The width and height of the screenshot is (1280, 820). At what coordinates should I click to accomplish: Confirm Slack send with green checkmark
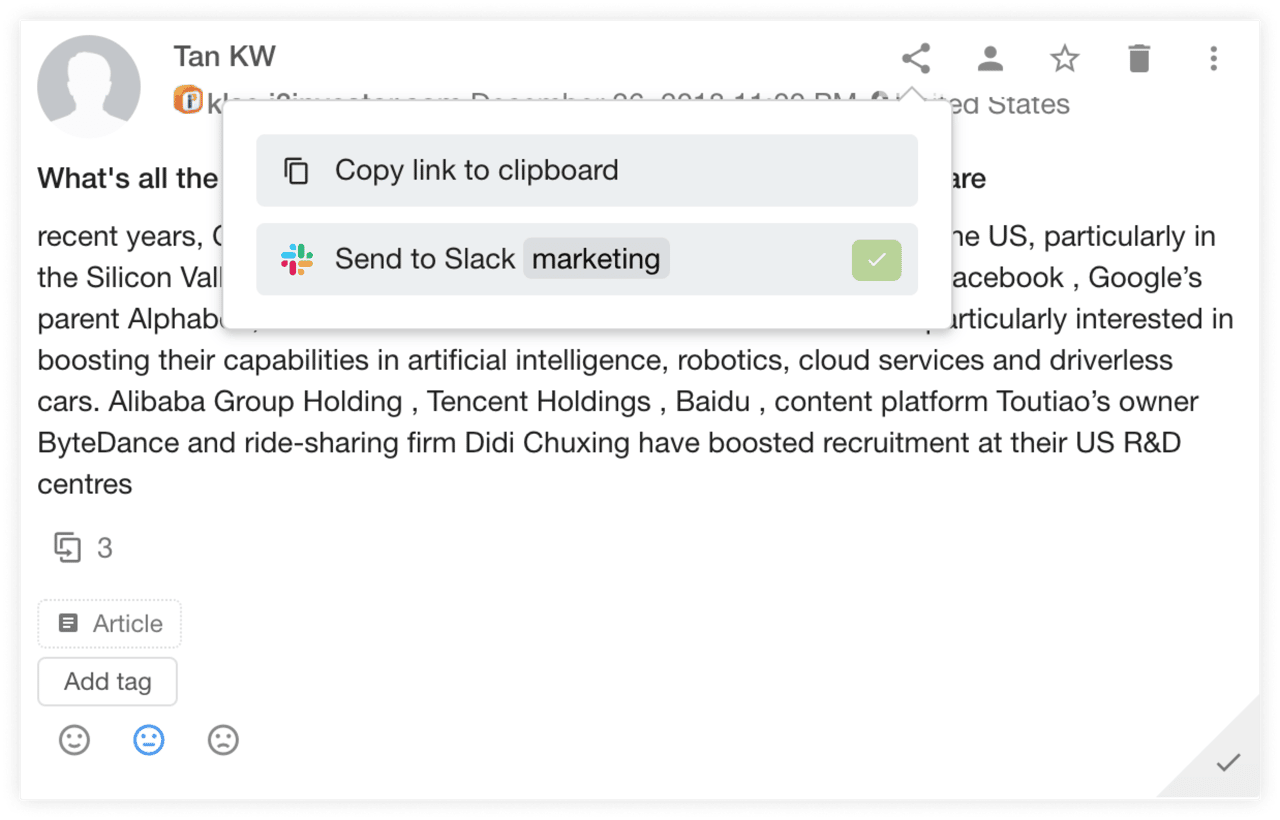coord(876,259)
